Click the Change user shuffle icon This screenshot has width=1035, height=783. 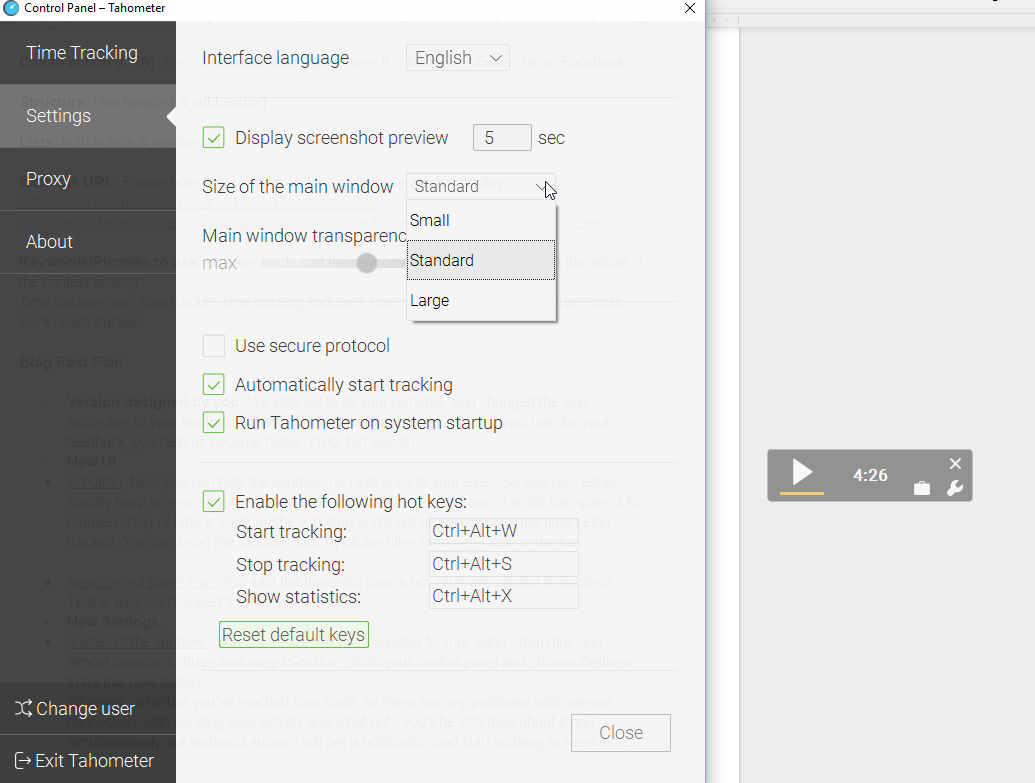click(23, 708)
